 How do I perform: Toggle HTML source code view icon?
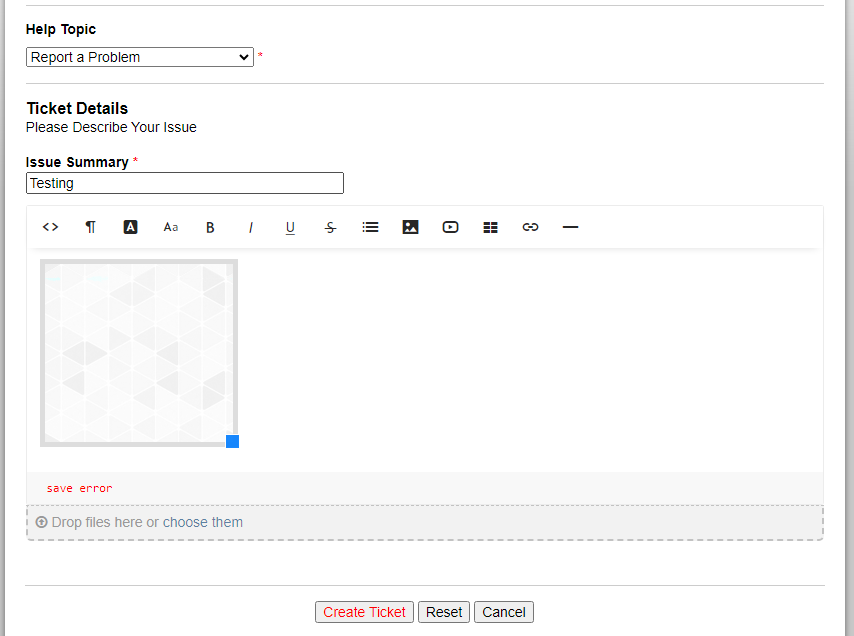[x=51, y=227]
